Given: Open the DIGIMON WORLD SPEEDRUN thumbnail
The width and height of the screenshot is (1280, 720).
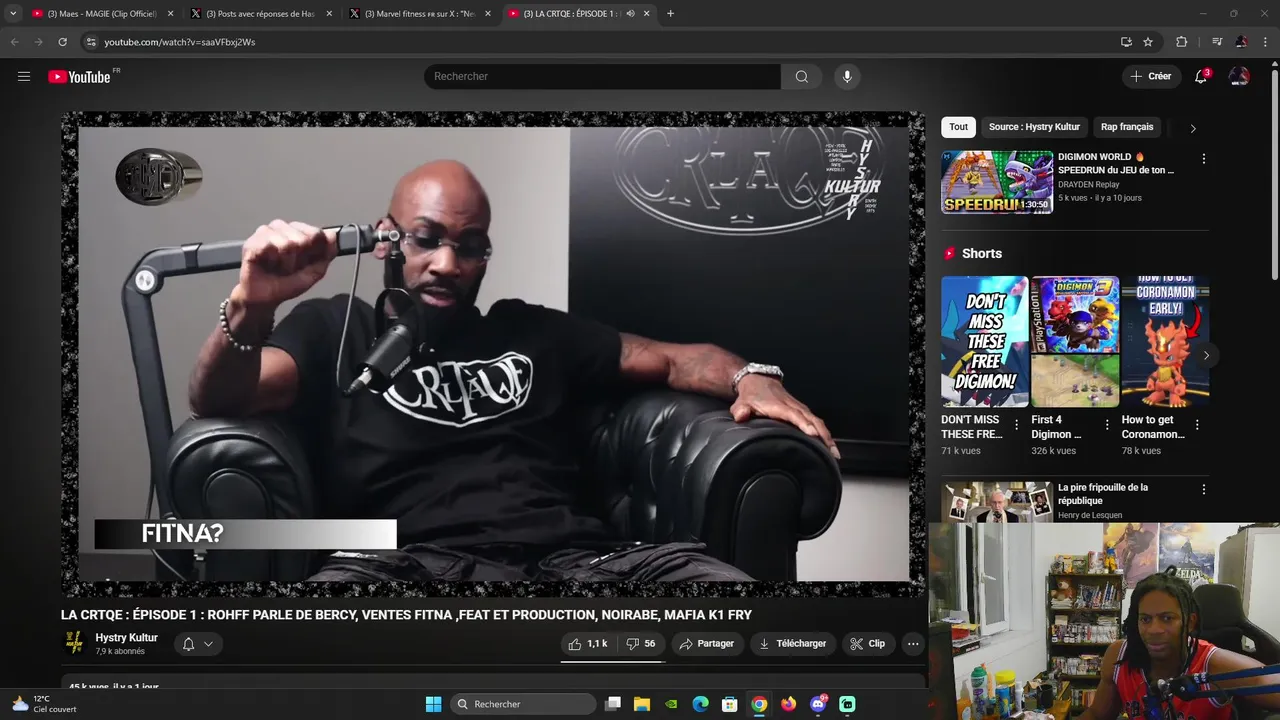Looking at the screenshot, I should (x=997, y=182).
